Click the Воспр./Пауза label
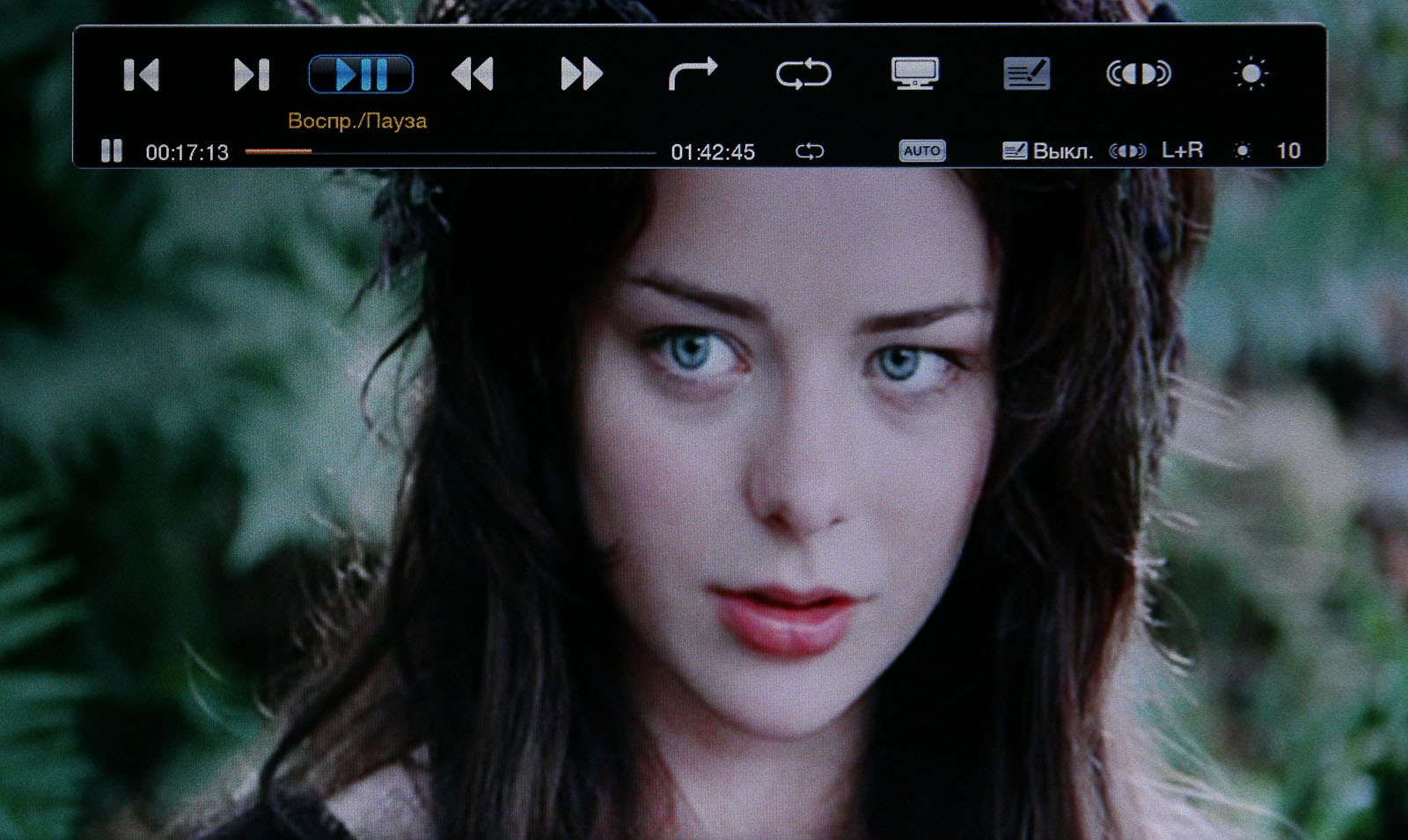Image resolution: width=1408 pixels, height=840 pixels. (357, 121)
